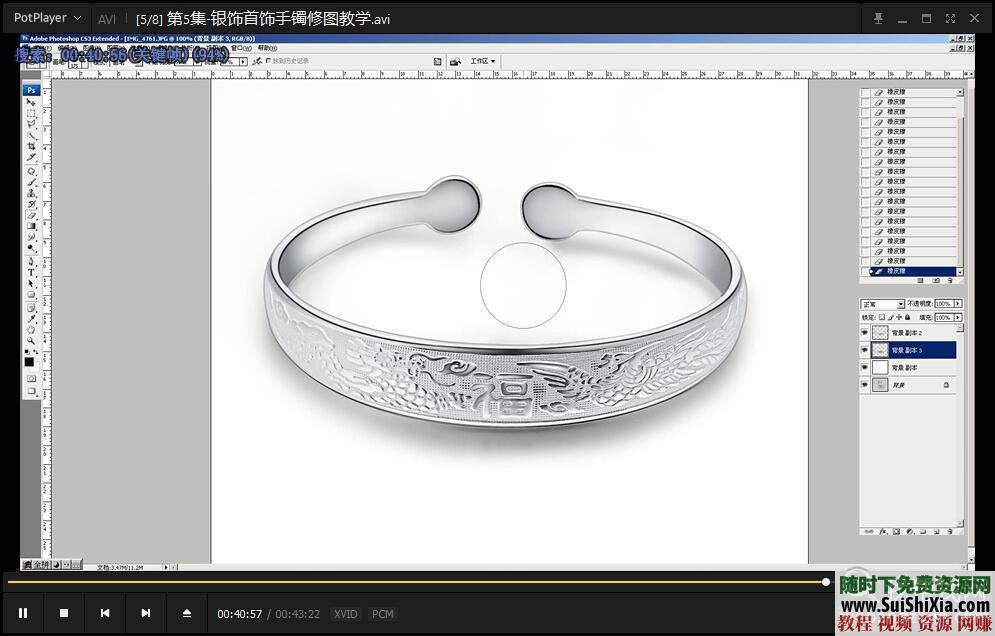Click the 背景 副本 3 layer thumbnail
The image size is (995, 636).
(x=880, y=350)
